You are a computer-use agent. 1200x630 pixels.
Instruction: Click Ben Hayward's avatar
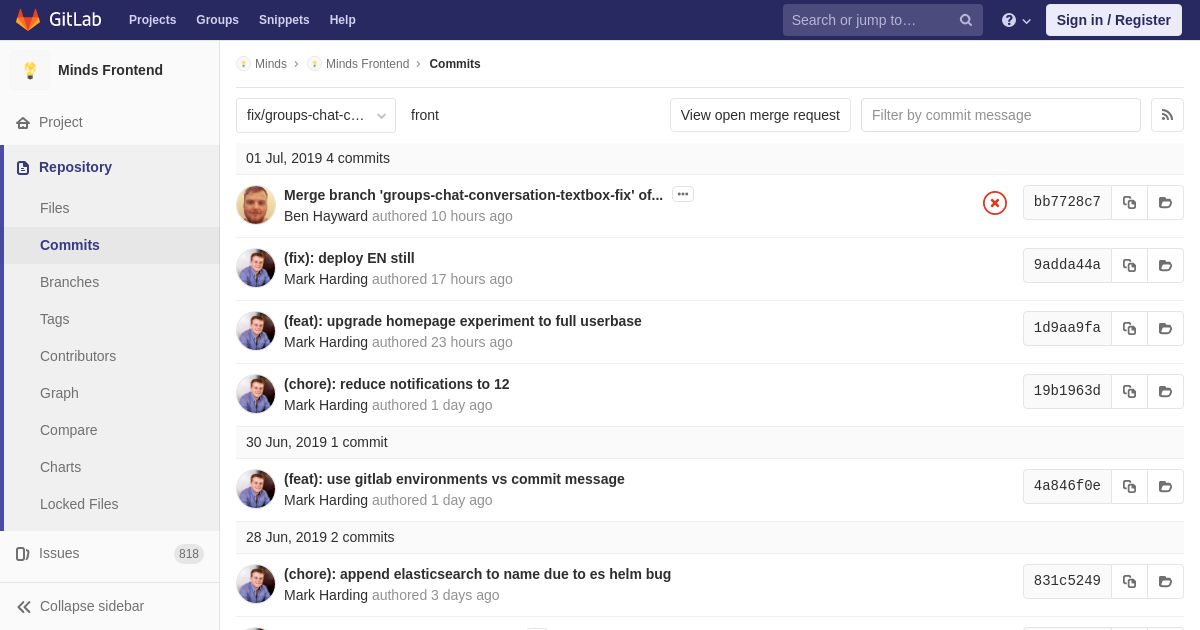[256, 205]
